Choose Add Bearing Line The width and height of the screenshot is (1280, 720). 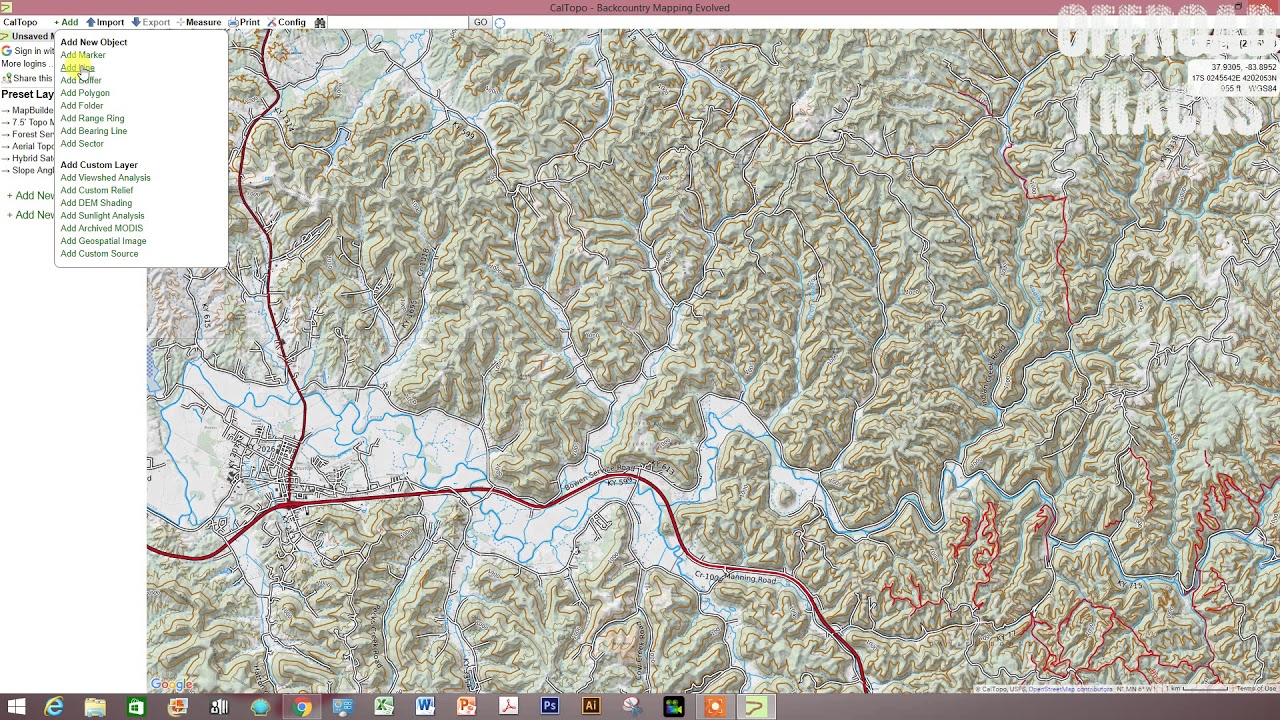[x=94, y=131]
